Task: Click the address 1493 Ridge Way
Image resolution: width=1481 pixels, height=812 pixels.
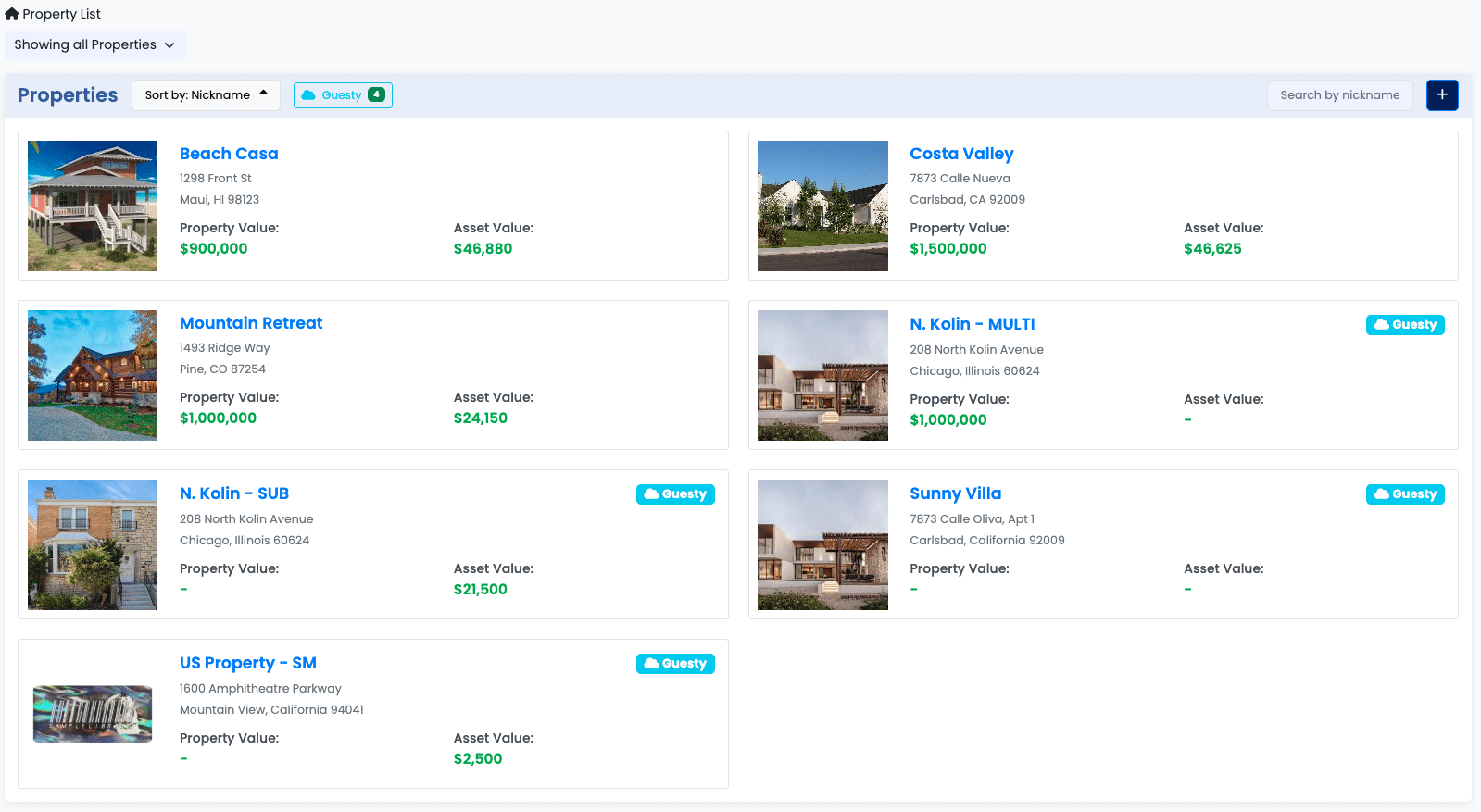Action: [x=225, y=347]
